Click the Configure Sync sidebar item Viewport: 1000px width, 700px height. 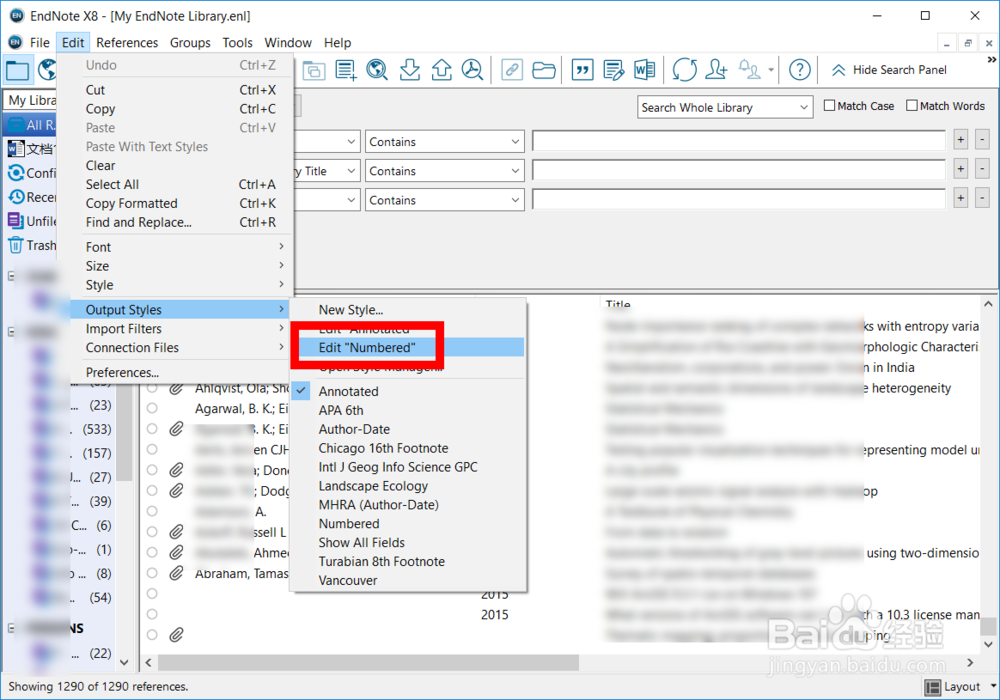[x=31, y=173]
